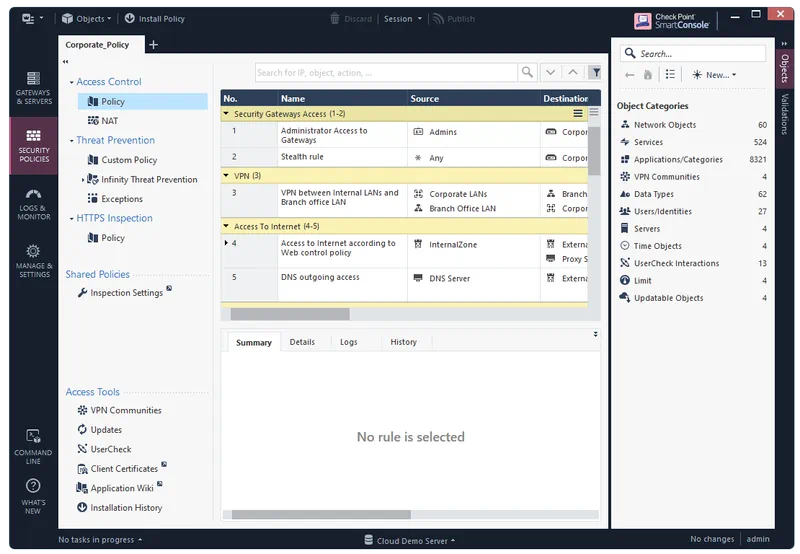Add a new policy tab
800x554 pixels.
(x=153, y=45)
